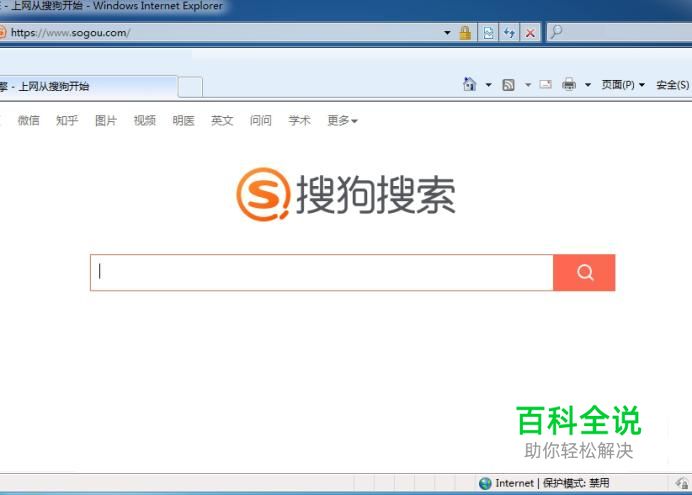Open the 页面(P) menu
Screen dimensions: 692x495
(623, 84)
